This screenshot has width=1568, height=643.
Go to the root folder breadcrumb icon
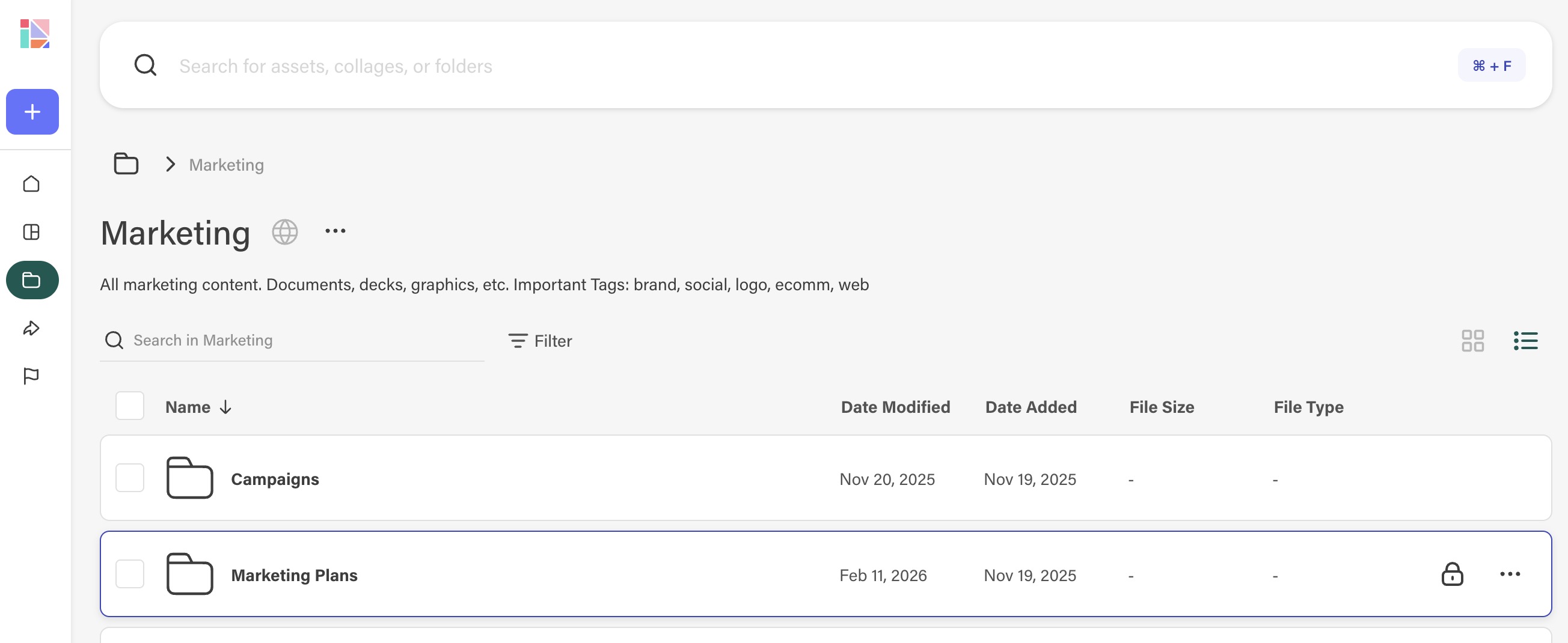tap(126, 163)
